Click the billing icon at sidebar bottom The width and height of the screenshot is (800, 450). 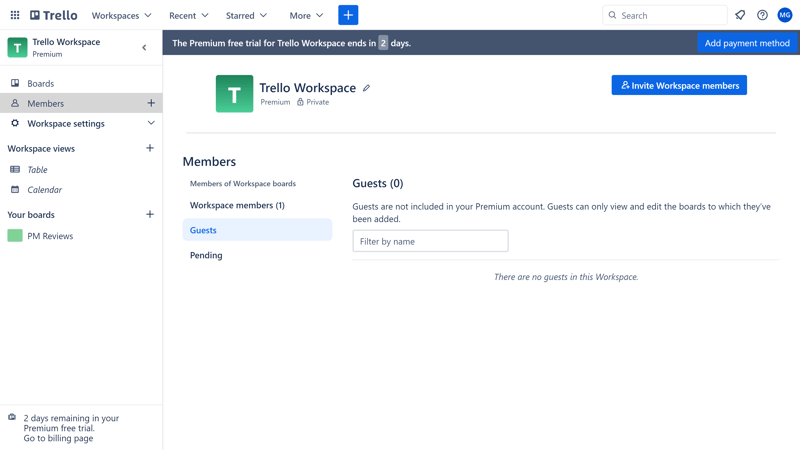pos(12,417)
